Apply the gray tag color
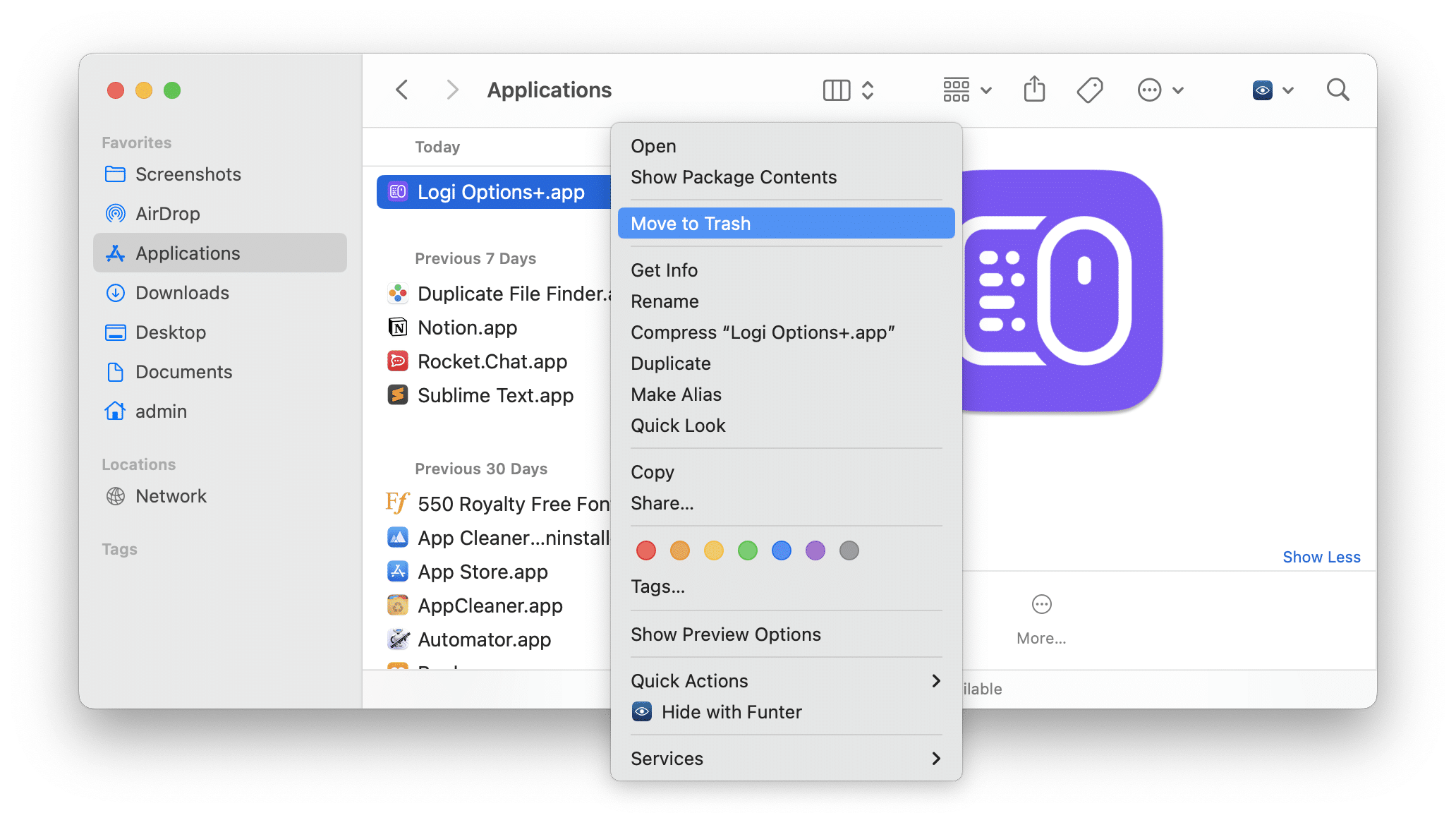The width and height of the screenshot is (1456, 813). coord(849,550)
